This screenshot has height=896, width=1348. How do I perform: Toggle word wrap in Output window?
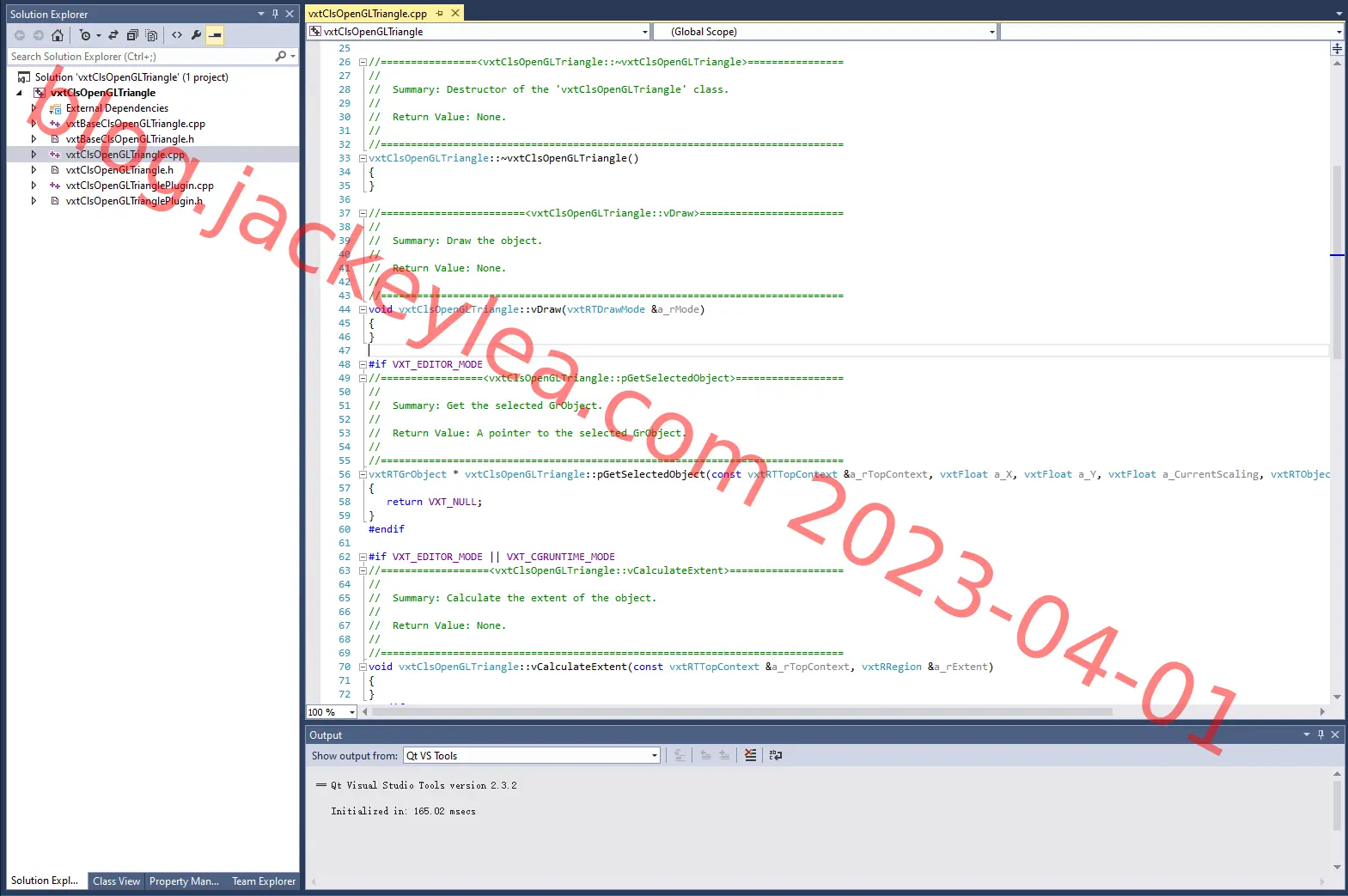776,756
